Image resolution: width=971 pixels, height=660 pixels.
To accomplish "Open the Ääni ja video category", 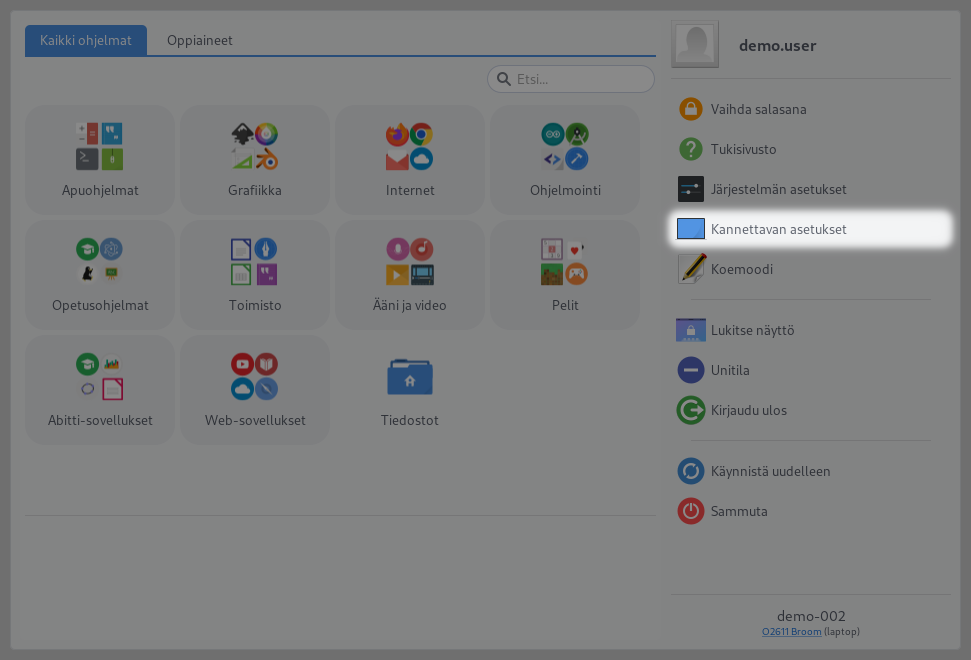I will click(x=409, y=275).
